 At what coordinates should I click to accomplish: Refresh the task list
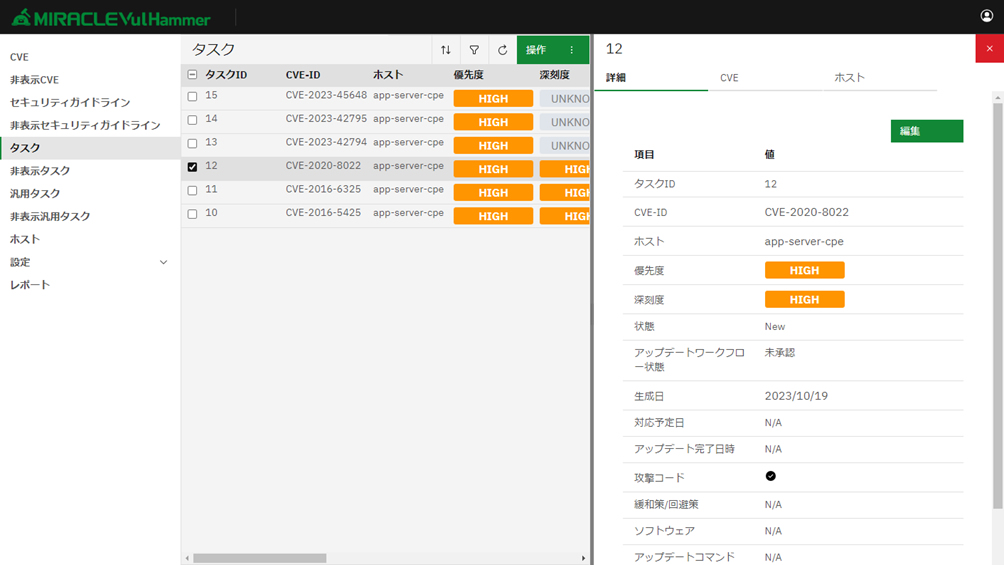click(502, 50)
